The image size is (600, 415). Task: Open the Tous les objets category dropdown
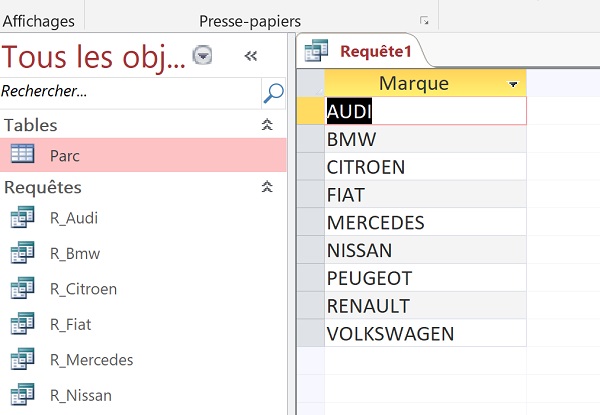click(x=202, y=56)
